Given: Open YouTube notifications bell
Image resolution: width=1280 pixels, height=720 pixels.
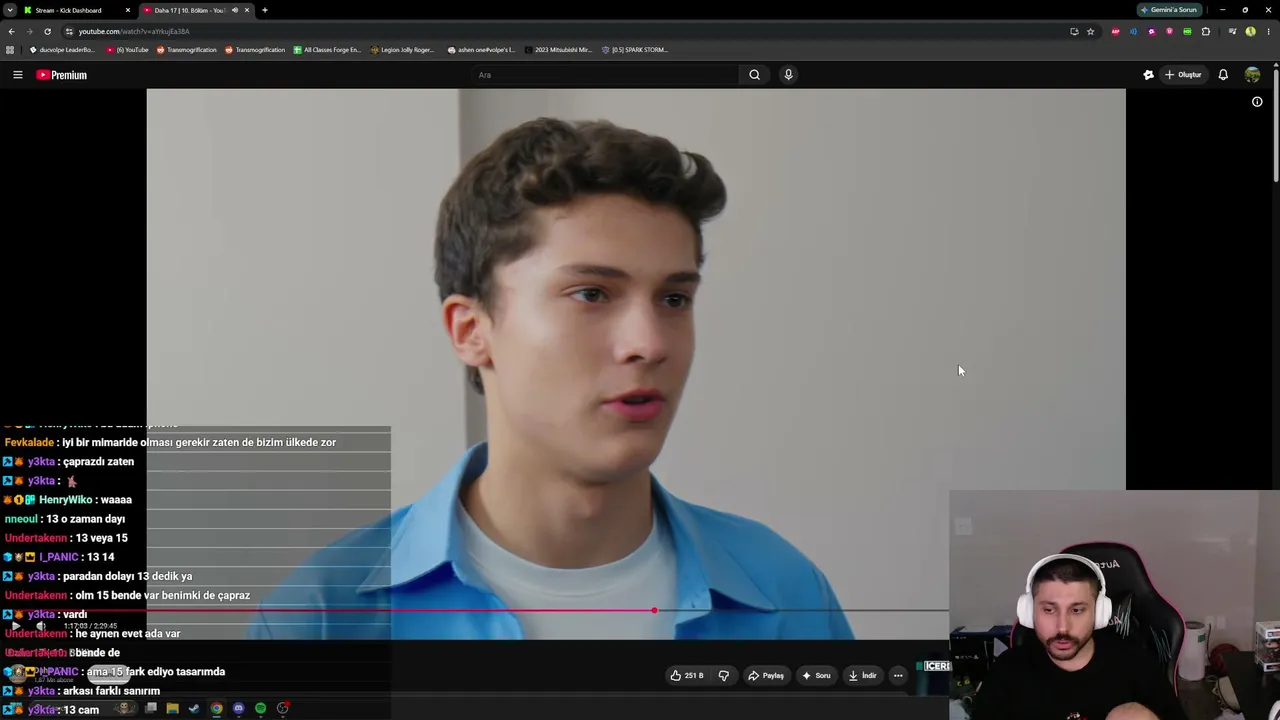Looking at the screenshot, I should [x=1223, y=75].
